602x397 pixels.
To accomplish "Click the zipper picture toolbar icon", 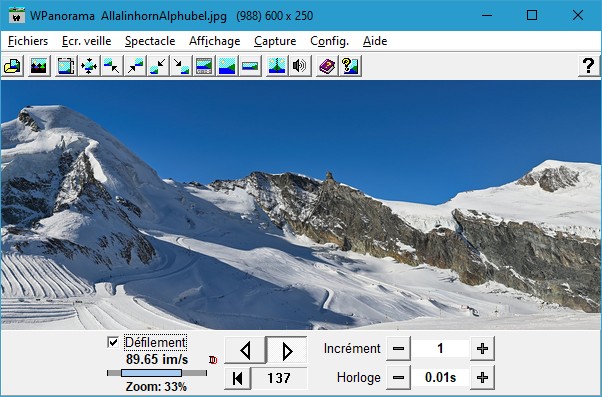I will [x=277, y=66].
